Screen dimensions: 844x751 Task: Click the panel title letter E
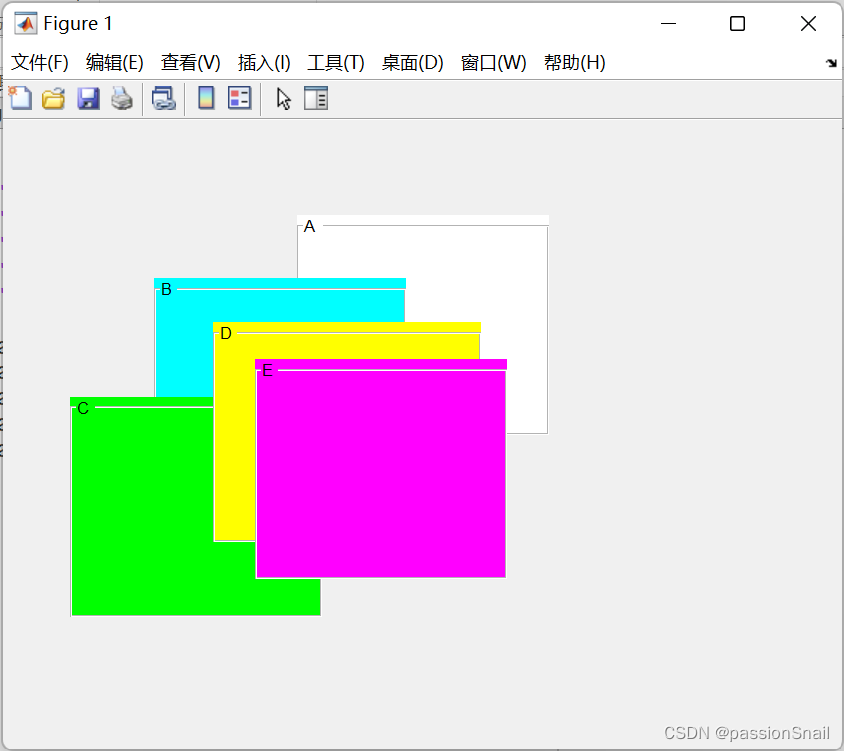[x=268, y=370]
